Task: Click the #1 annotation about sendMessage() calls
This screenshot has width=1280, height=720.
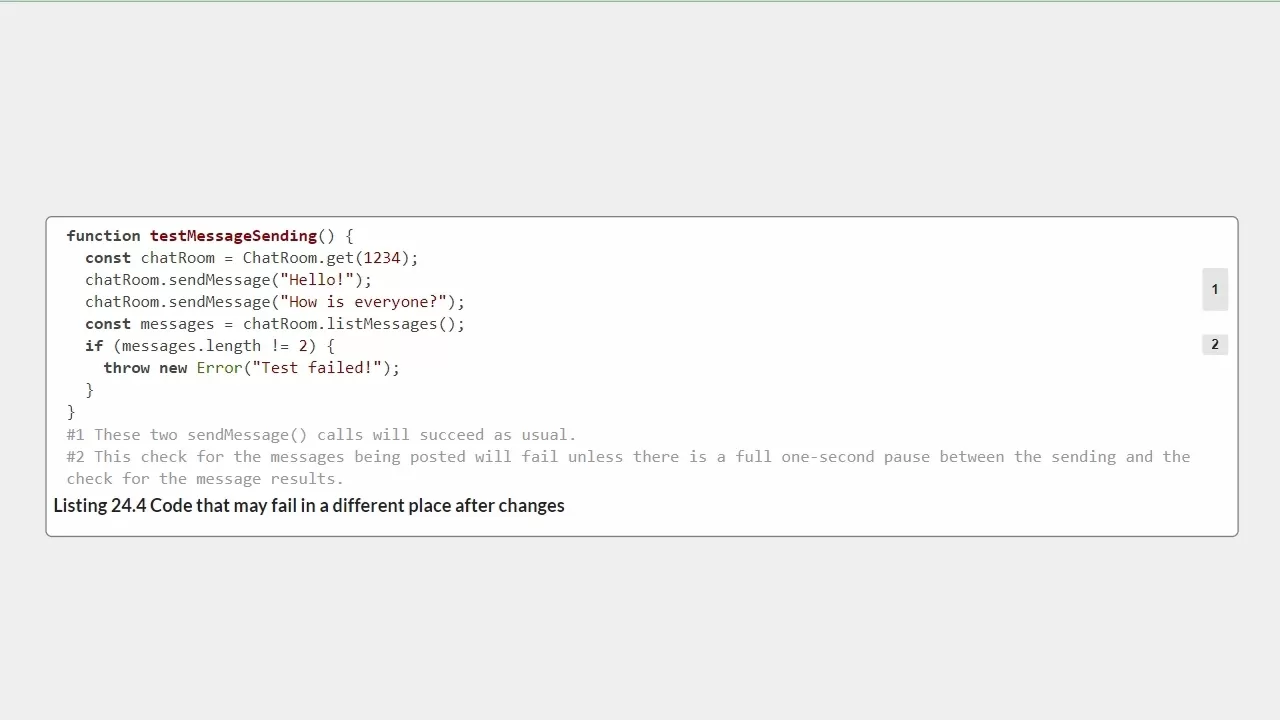Action: (x=321, y=435)
